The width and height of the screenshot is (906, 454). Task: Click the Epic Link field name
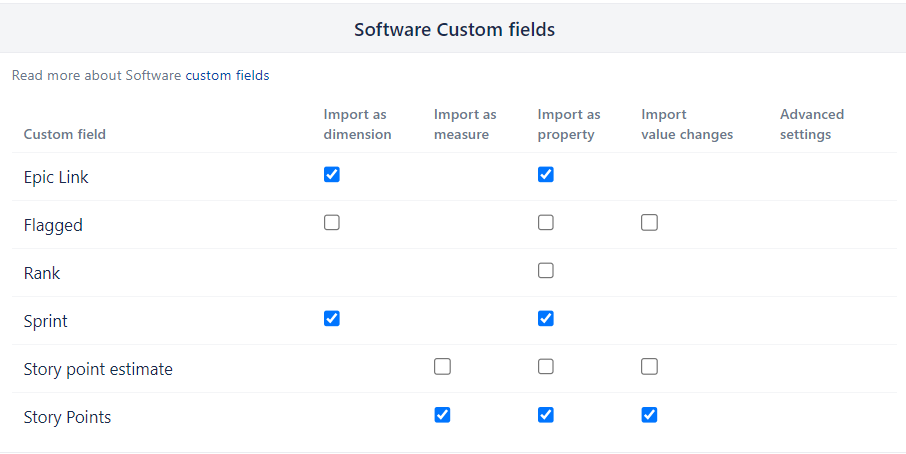click(x=56, y=177)
